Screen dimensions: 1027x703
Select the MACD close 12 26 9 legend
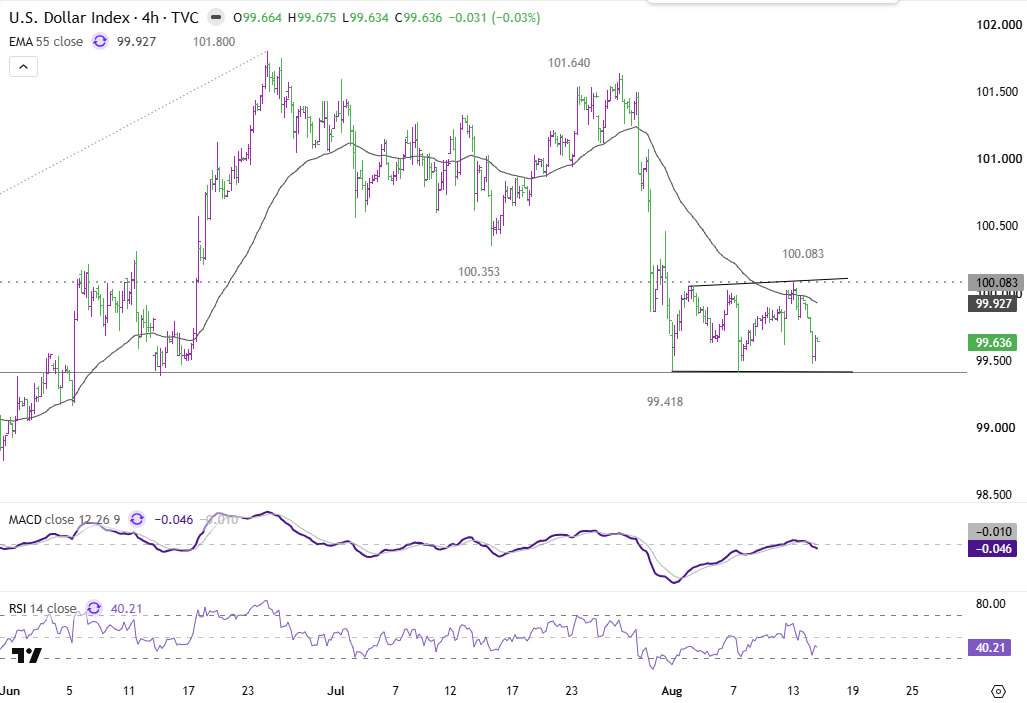coord(64,520)
